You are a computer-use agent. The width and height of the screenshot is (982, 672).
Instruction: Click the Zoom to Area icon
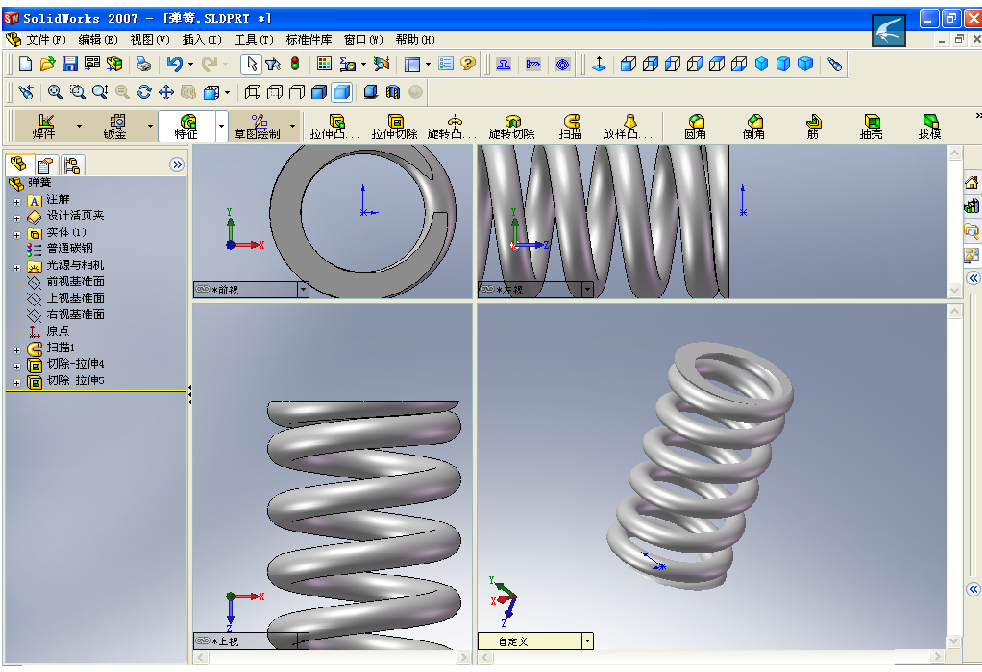click(x=78, y=93)
